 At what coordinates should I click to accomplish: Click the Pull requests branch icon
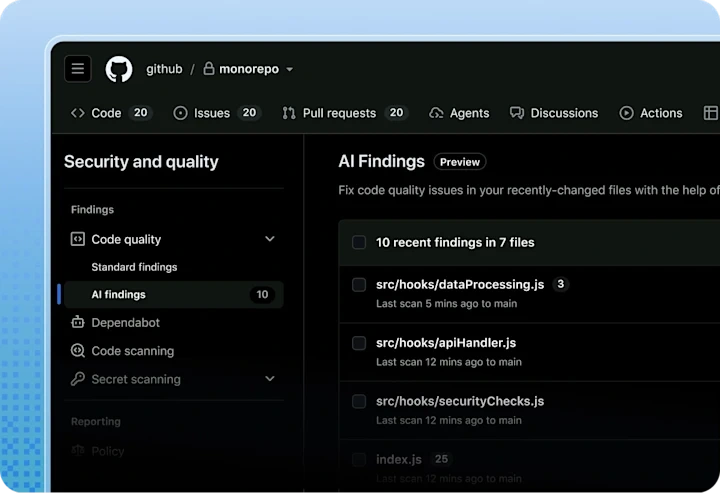[289, 113]
